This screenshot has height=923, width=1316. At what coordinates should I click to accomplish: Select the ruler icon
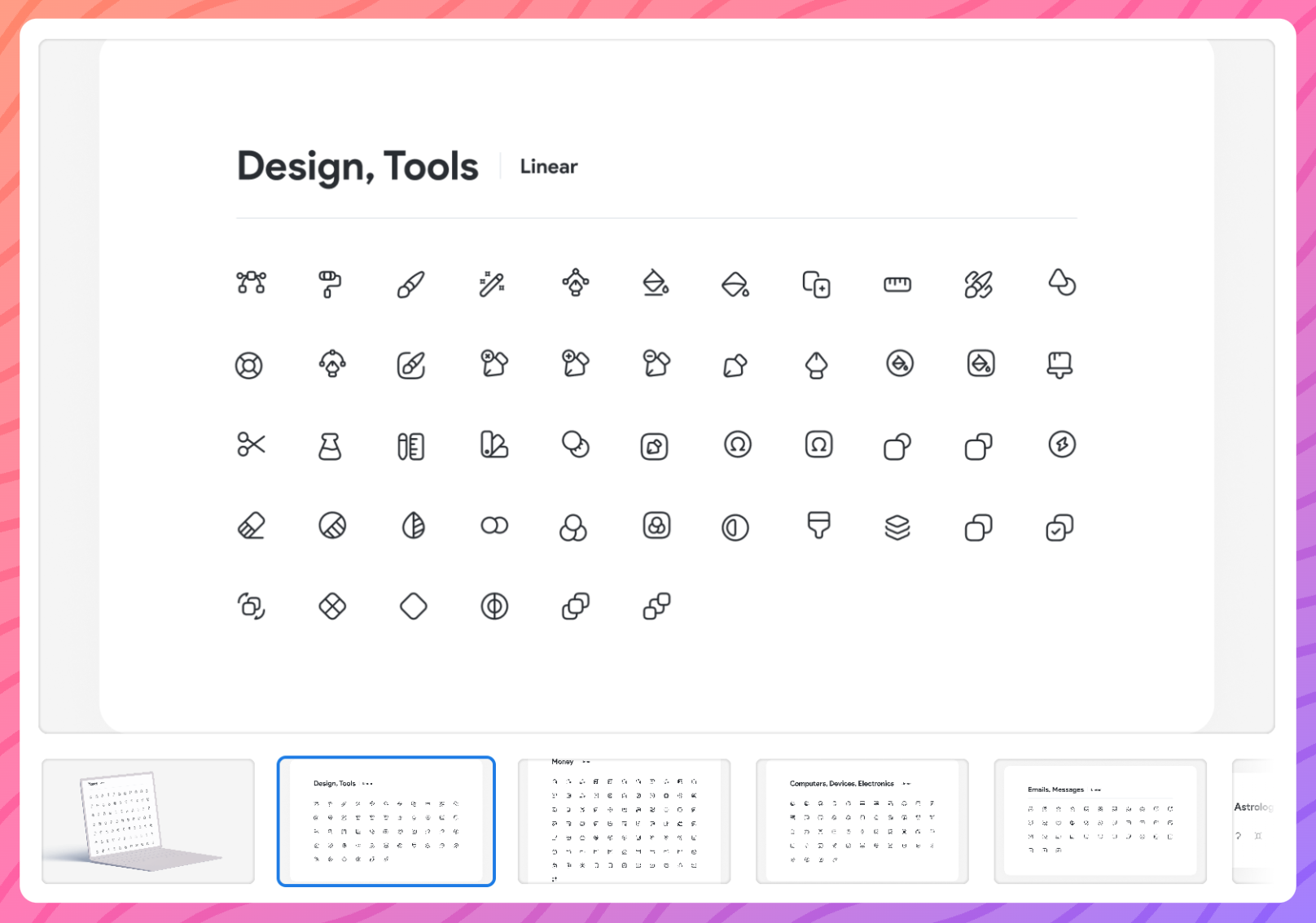[x=897, y=284]
